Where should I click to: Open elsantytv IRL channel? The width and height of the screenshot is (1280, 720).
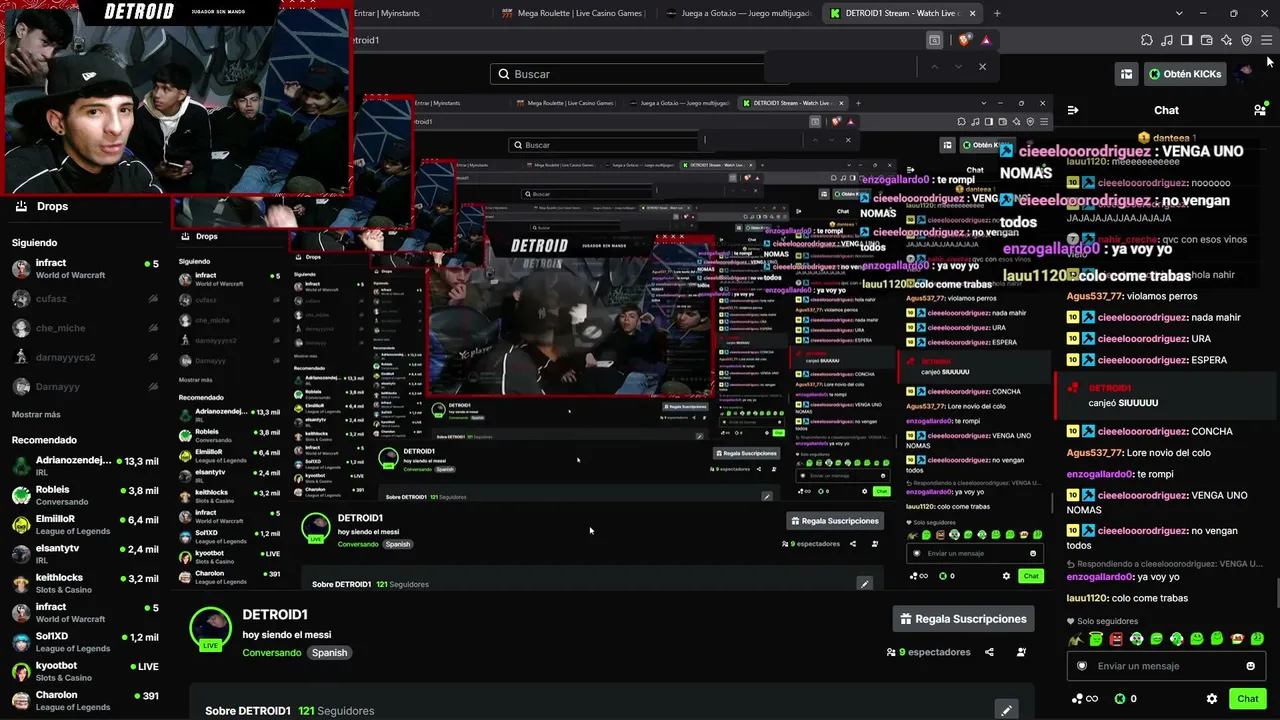85,554
